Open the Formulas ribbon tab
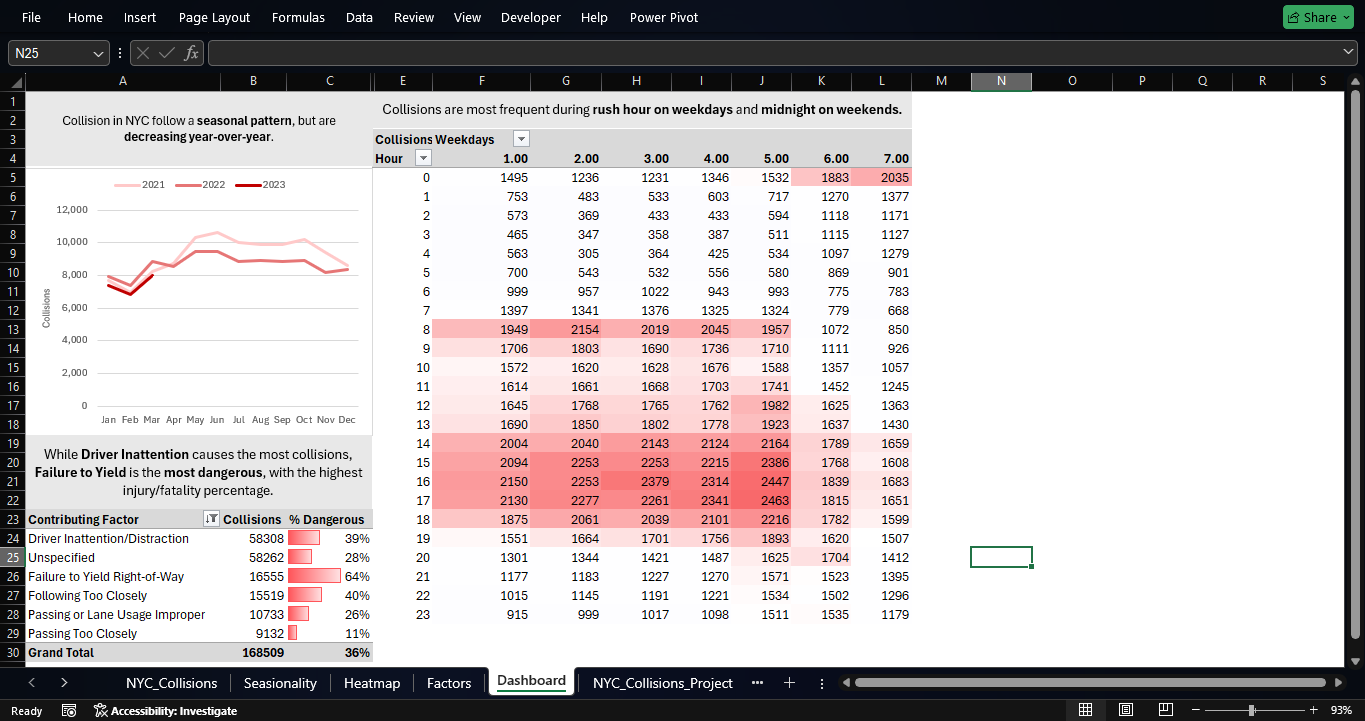Image resolution: width=1365 pixels, height=721 pixels. [298, 17]
